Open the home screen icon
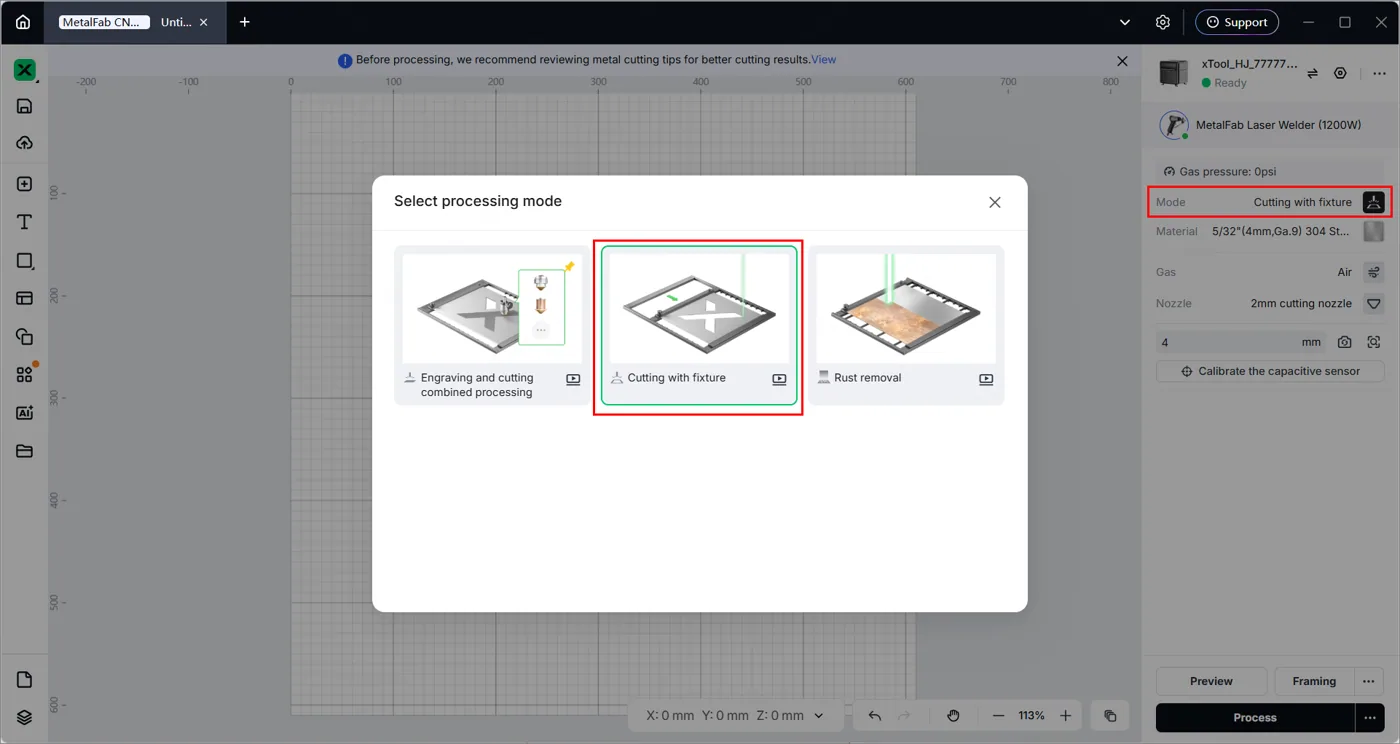This screenshot has height=744, width=1400. pyautogui.click(x=23, y=22)
